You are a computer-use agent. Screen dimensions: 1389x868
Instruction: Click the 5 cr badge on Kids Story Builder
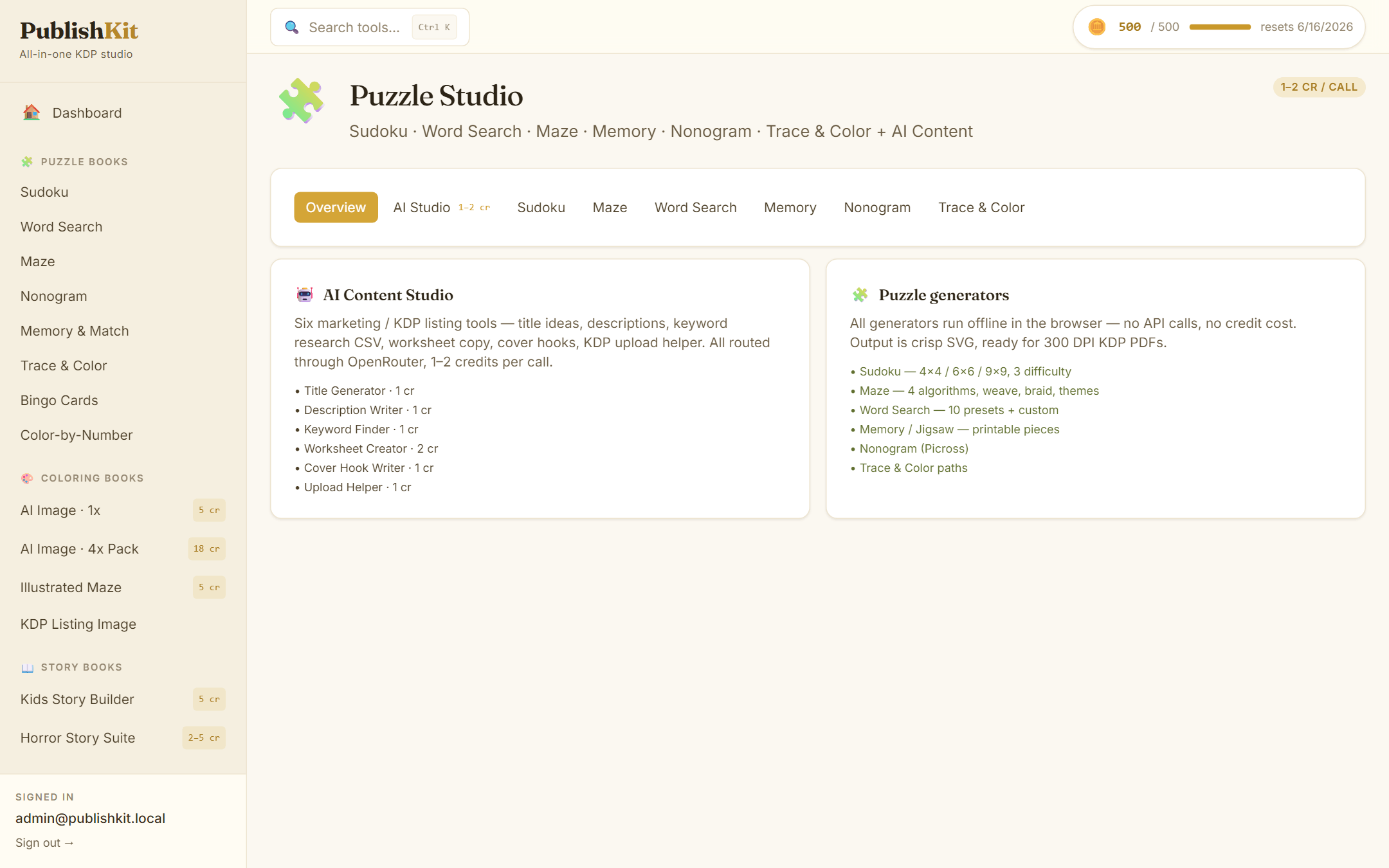(x=209, y=699)
